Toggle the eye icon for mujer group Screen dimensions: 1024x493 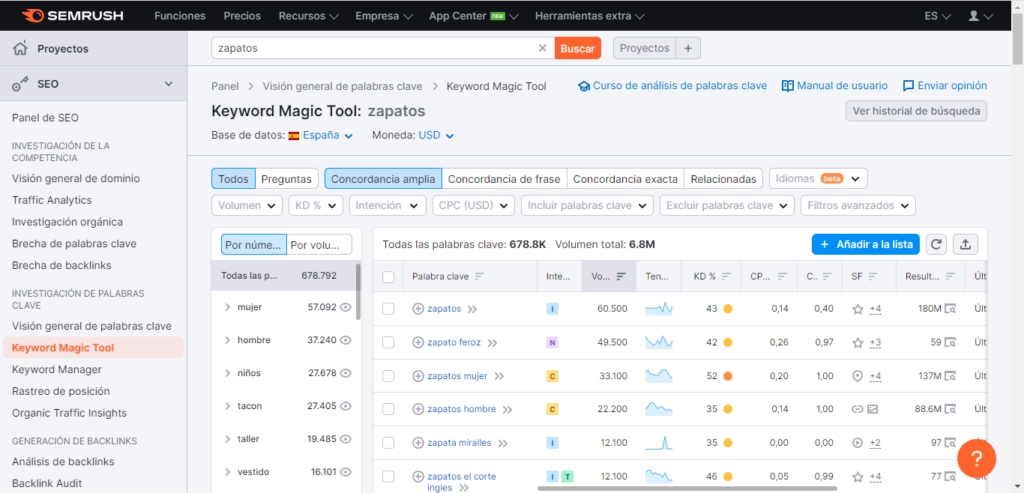click(346, 307)
